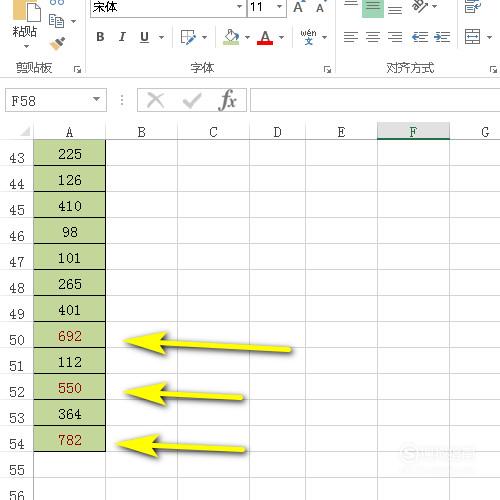This screenshot has height=500, width=500.
Task: Click cell containing 692
Action: tap(70, 335)
